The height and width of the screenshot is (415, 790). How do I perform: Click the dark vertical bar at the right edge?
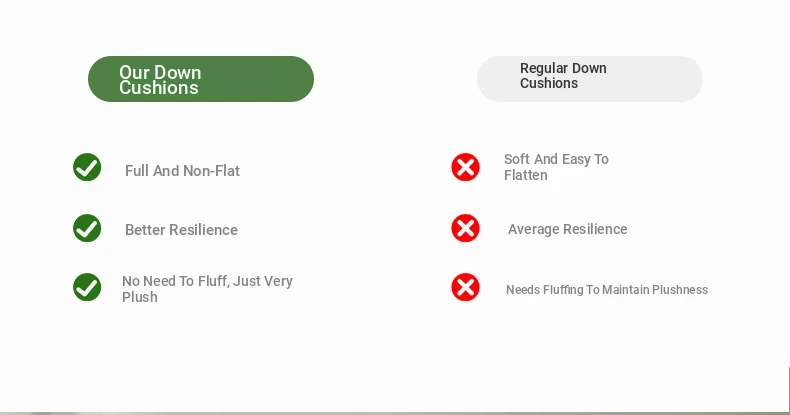click(788, 389)
